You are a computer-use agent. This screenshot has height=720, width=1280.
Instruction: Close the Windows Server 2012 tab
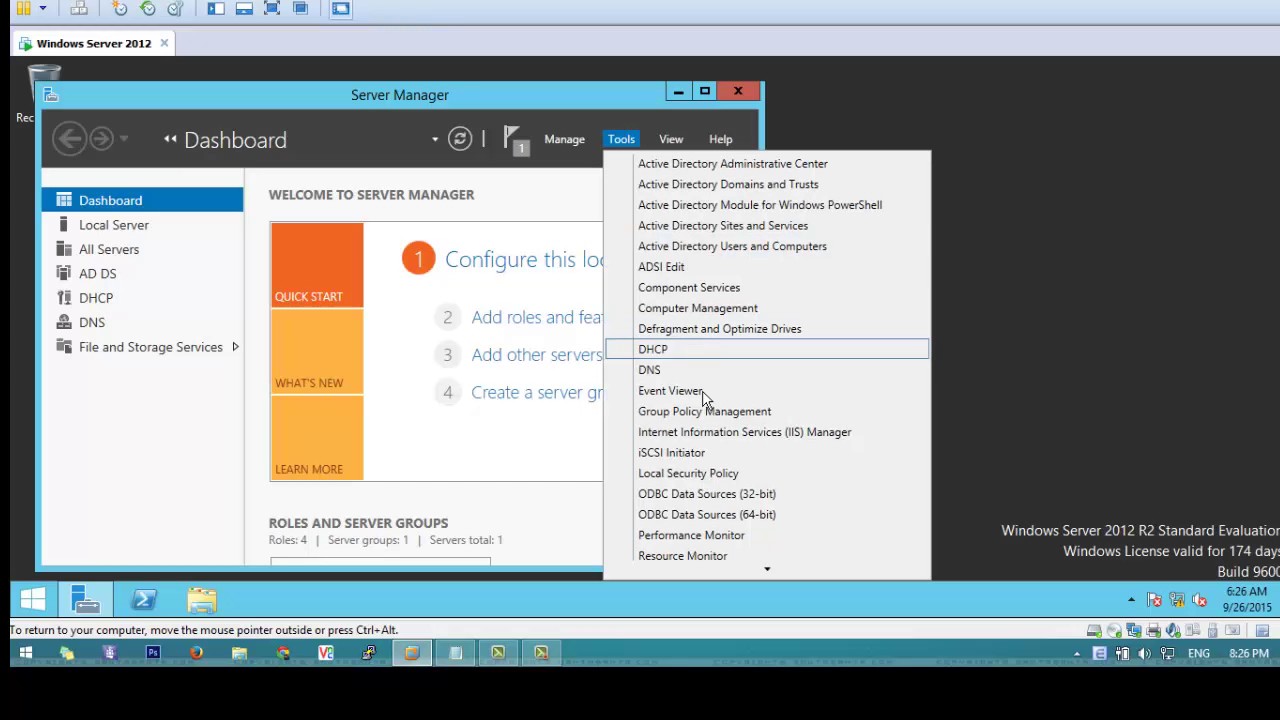164,43
